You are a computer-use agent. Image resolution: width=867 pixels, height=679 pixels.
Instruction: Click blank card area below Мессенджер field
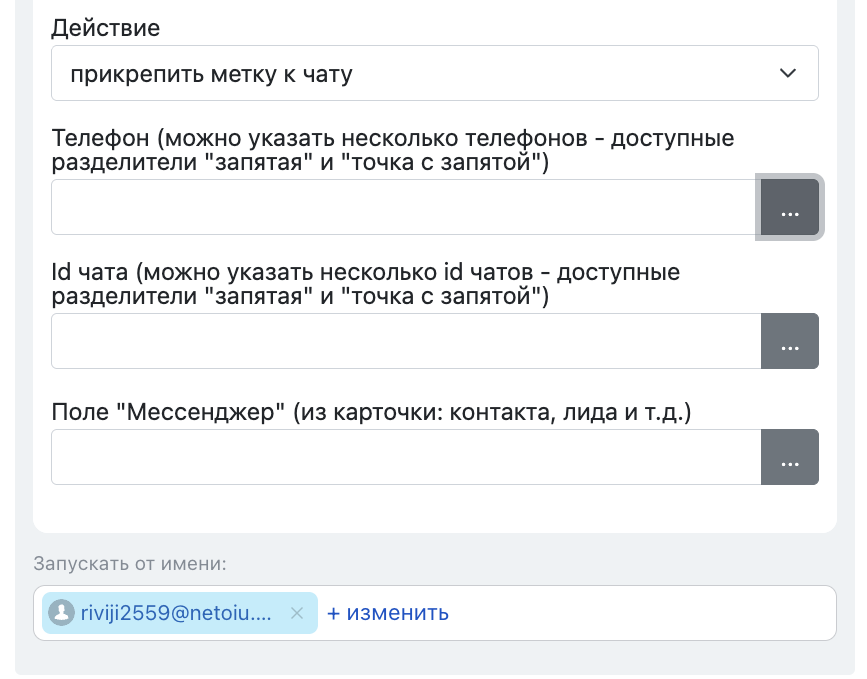(434, 508)
